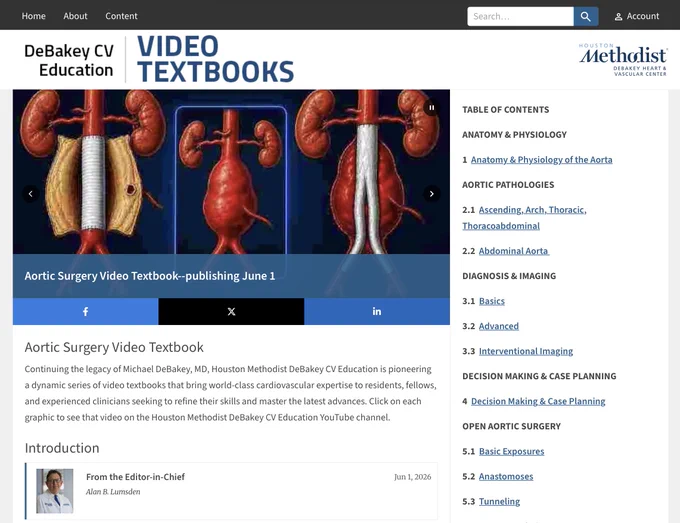The height and width of the screenshot is (523, 680).
Task: Open From the Editor-in-Chief article
Action: 135,477
